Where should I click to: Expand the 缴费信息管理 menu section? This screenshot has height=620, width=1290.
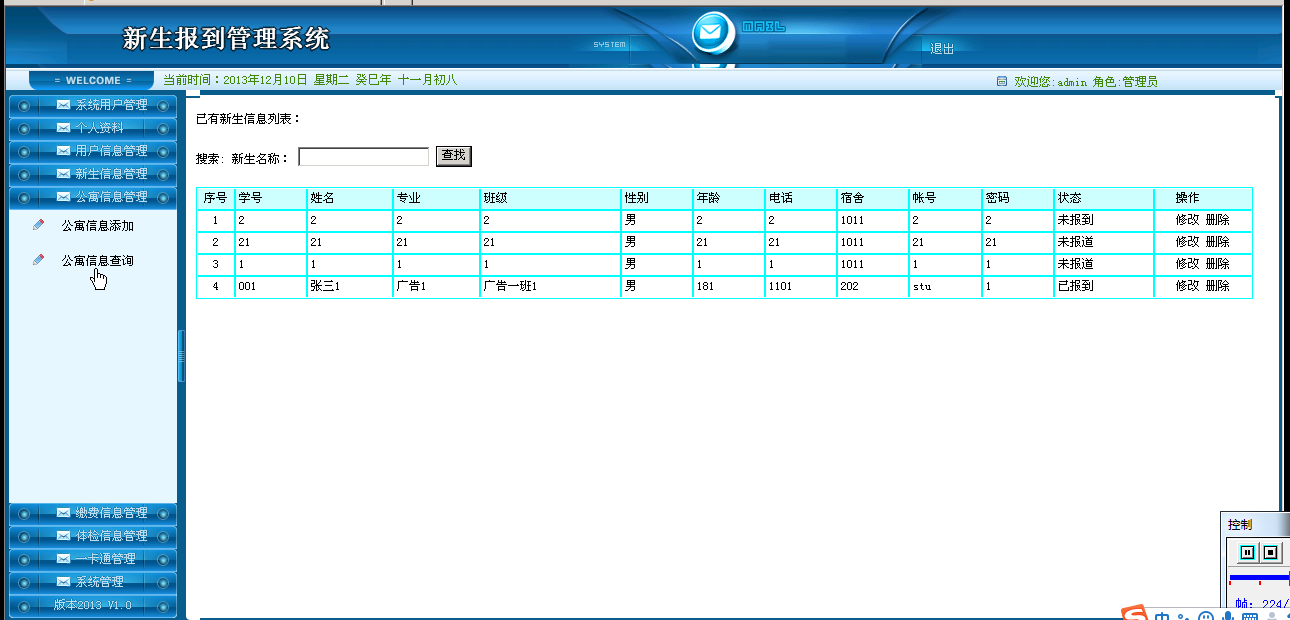point(93,513)
